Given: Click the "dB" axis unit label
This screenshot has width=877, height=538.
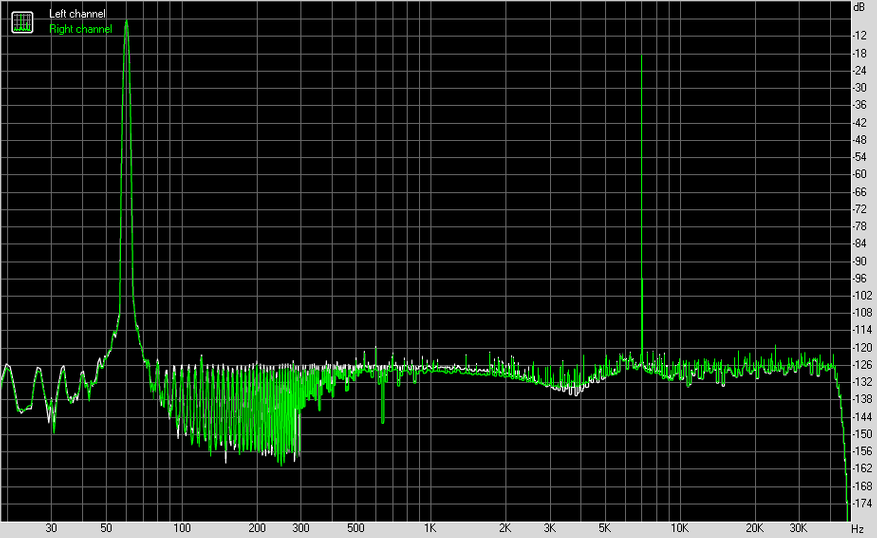Looking at the screenshot, I should click(x=859, y=7).
